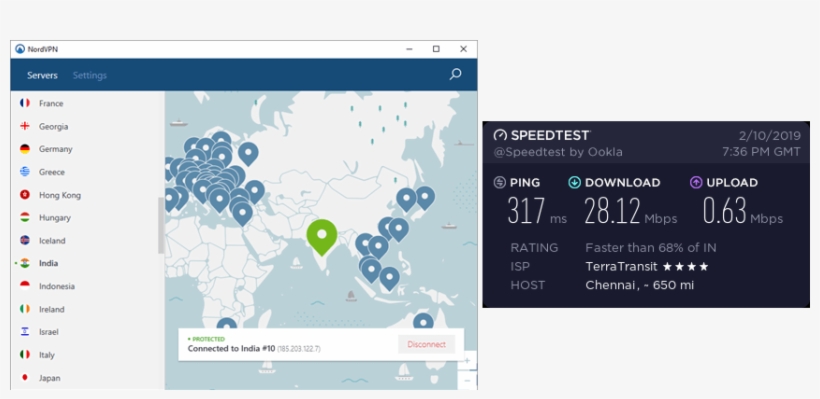Click the TerraTransit ISP name
The image size is (820, 399).
point(621,267)
